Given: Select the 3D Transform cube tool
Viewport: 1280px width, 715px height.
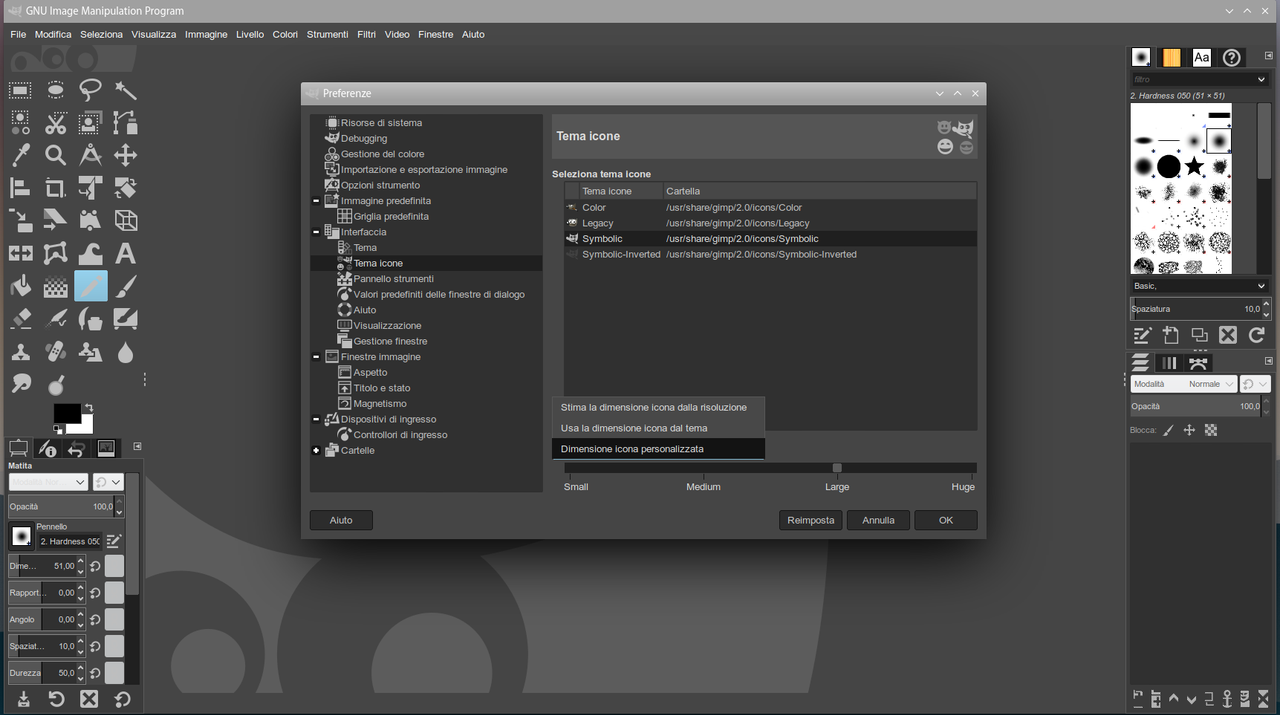Looking at the screenshot, I should click(x=125, y=220).
